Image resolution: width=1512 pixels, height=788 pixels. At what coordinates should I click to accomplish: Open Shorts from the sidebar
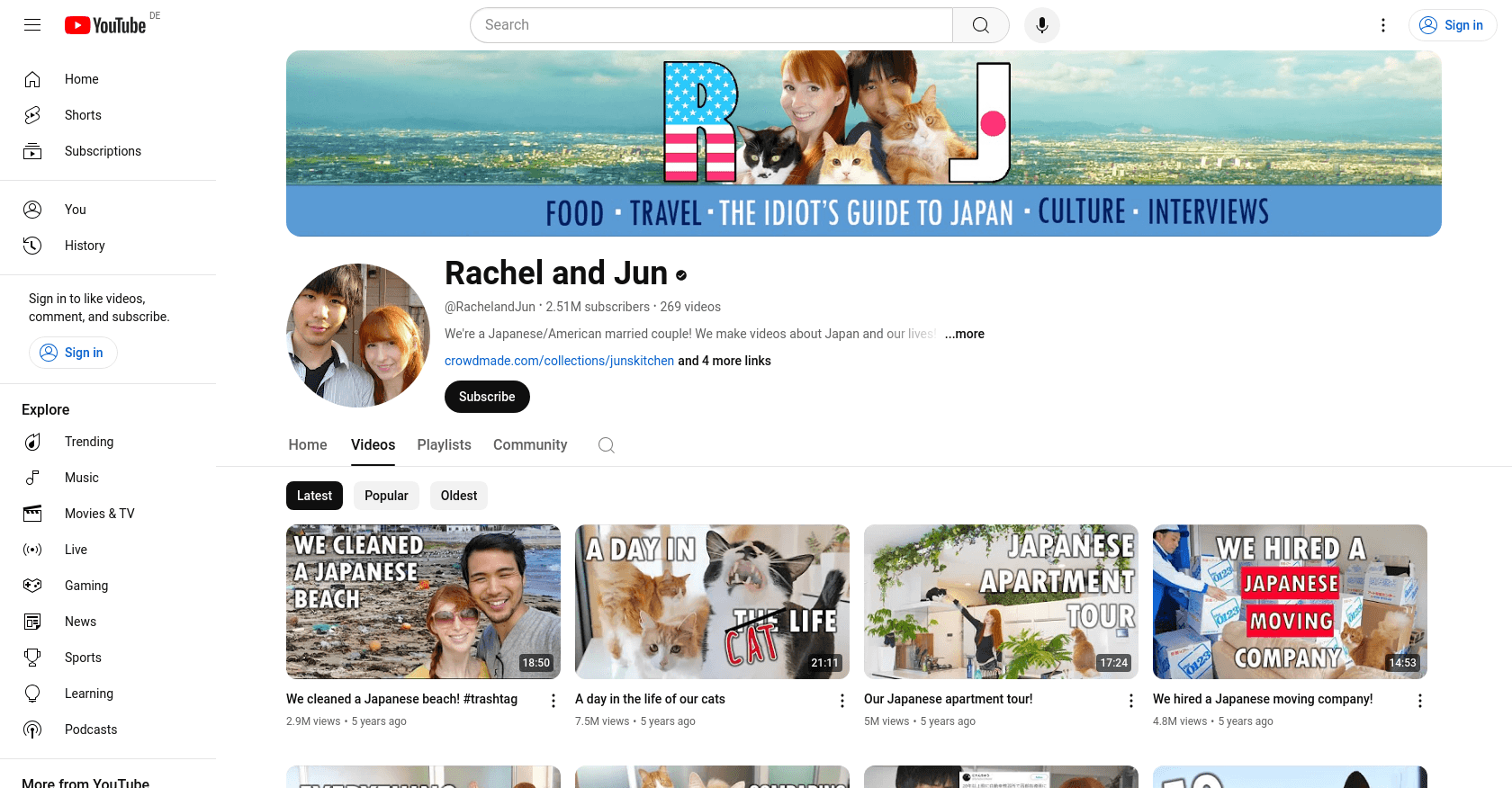click(x=83, y=115)
